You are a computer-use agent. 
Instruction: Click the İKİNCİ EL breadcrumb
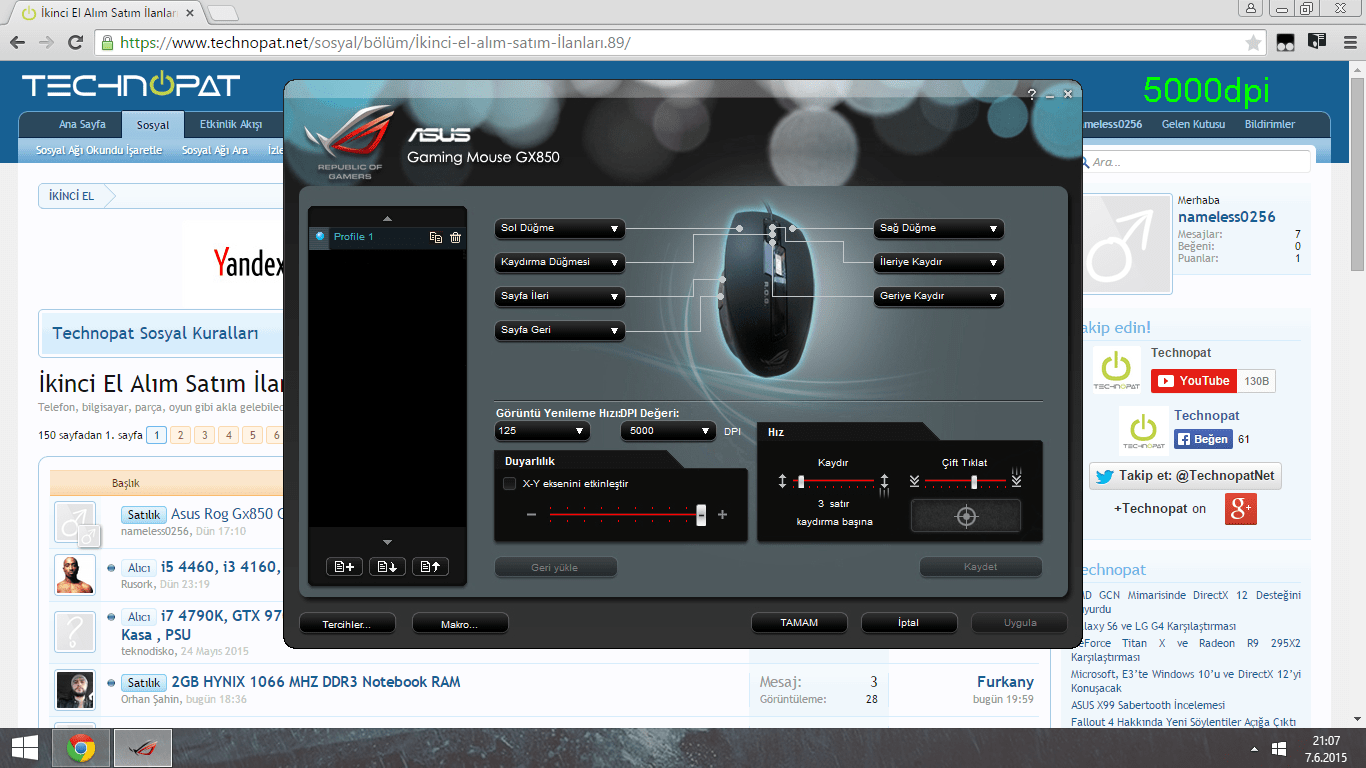71,196
